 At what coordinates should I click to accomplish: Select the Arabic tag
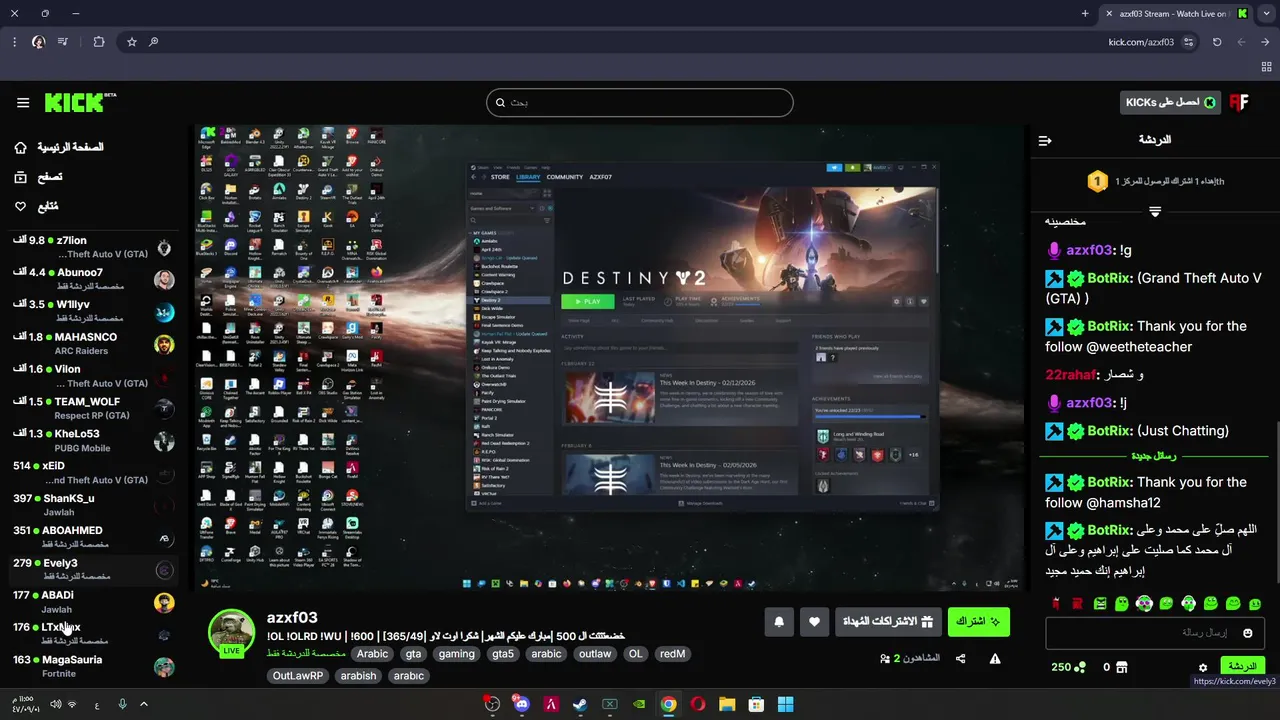(x=372, y=654)
